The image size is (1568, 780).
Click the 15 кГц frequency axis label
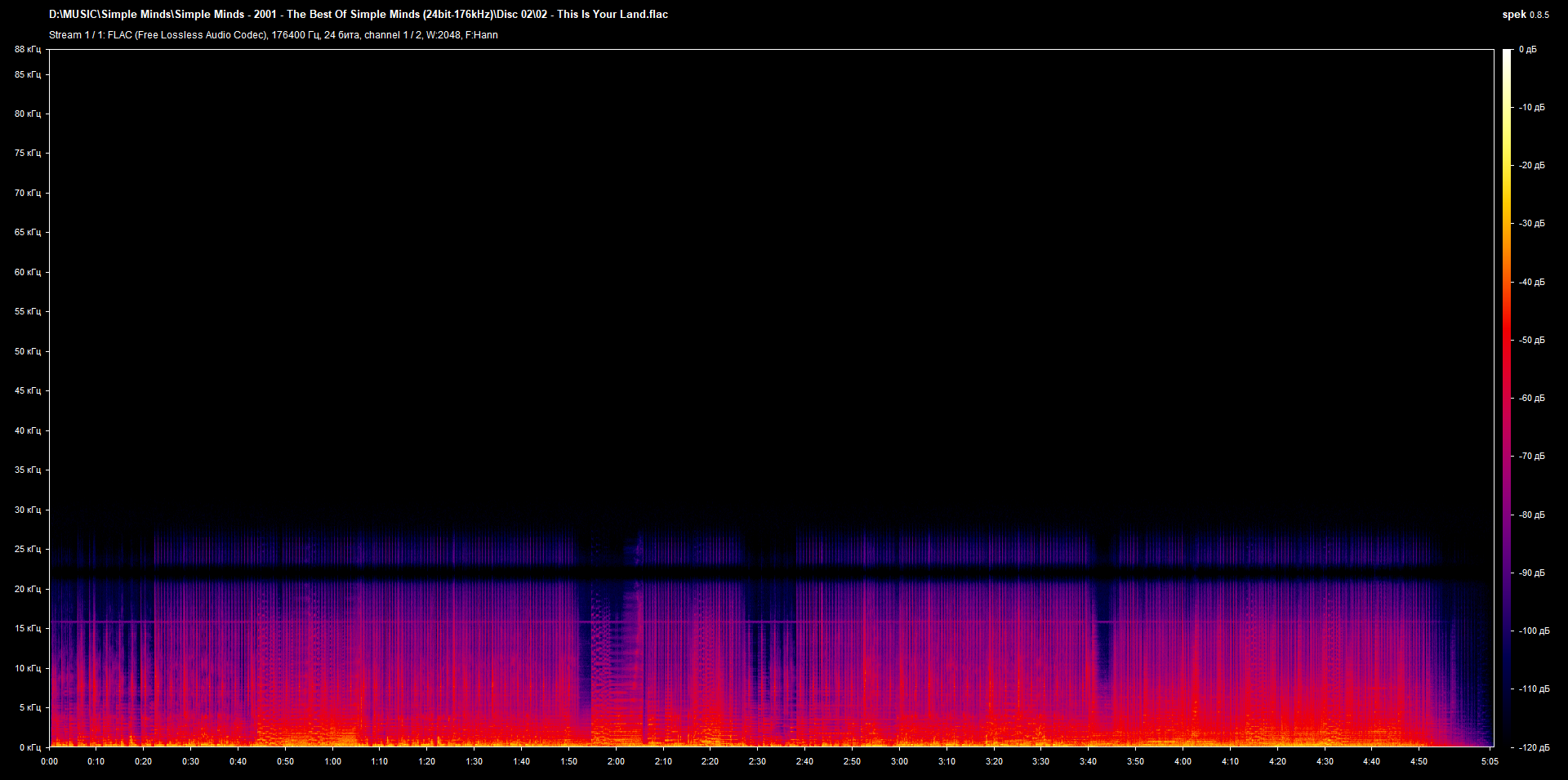(x=27, y=628)
